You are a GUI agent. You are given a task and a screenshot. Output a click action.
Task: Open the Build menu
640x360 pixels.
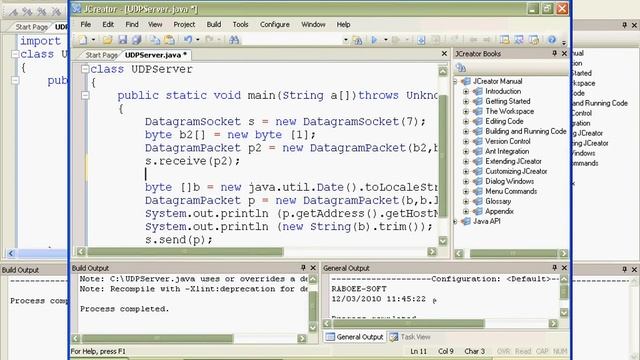213,24
